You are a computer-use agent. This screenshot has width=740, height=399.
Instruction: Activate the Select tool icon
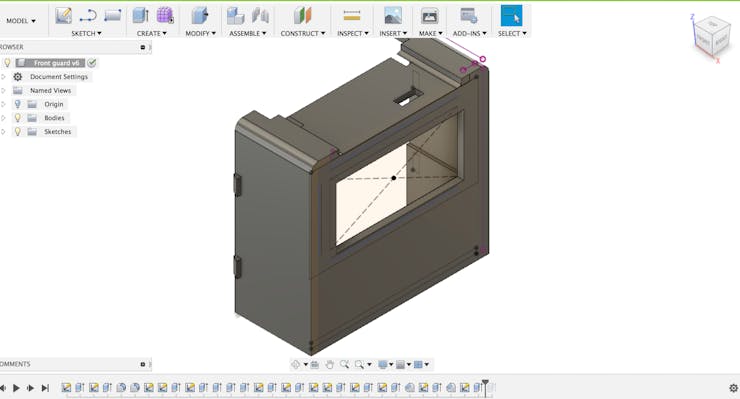coord(512,16)
